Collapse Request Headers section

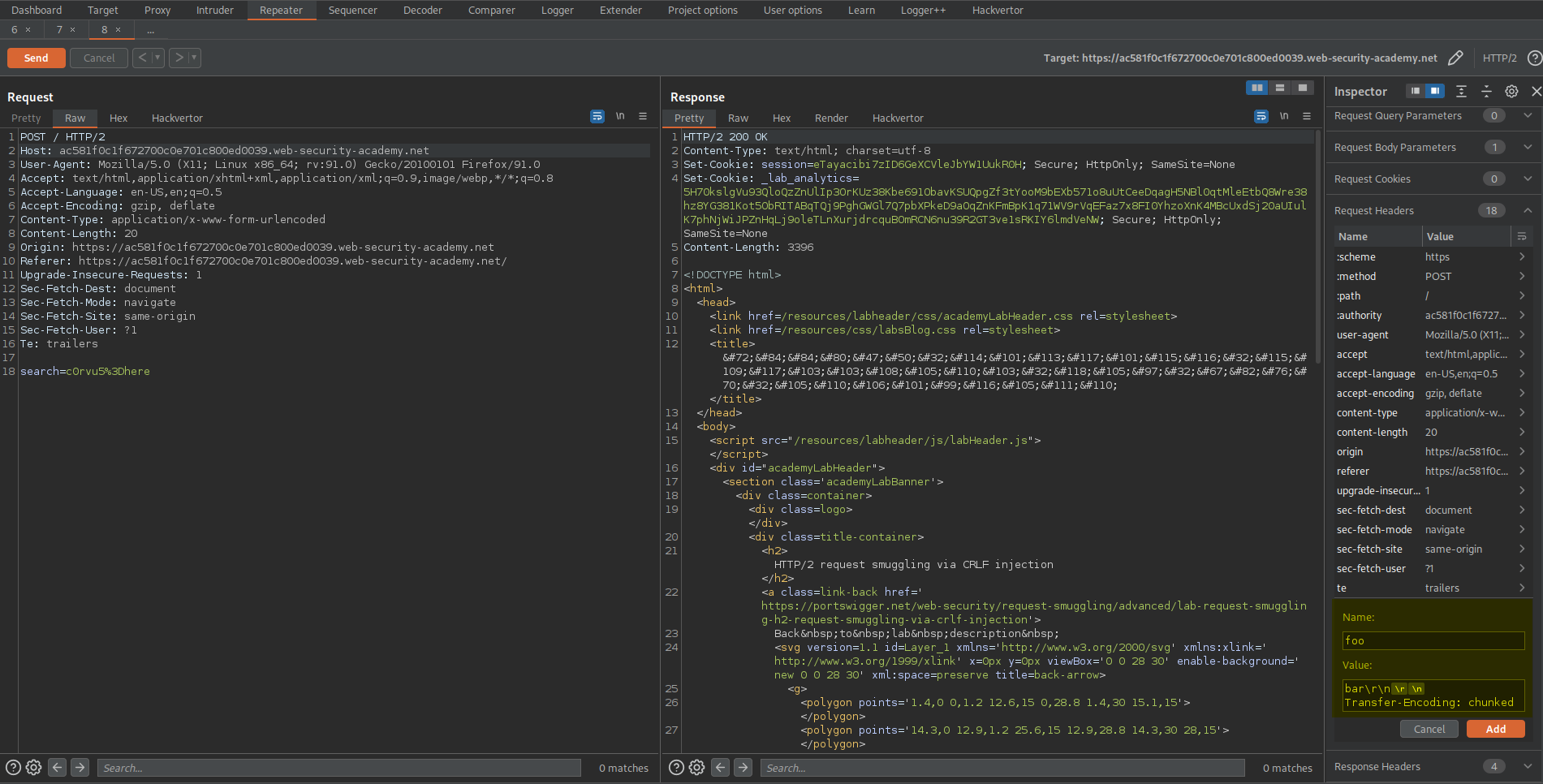(x=1528, y=210)
